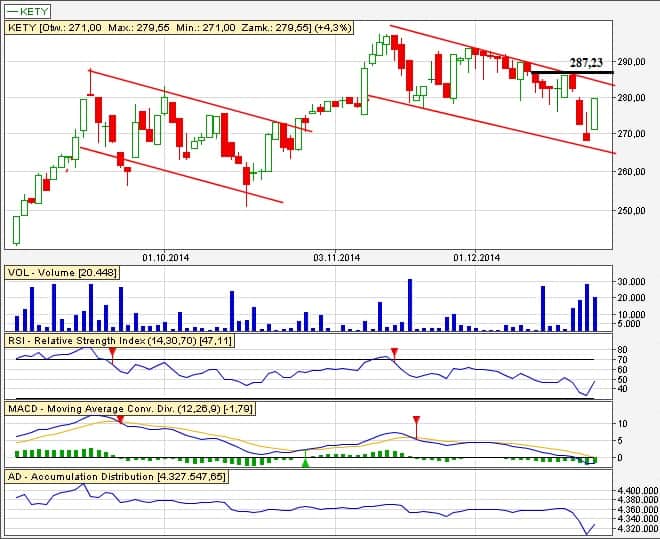Click the KETY price info header
The image size is (660, 539).
[180, 28]
